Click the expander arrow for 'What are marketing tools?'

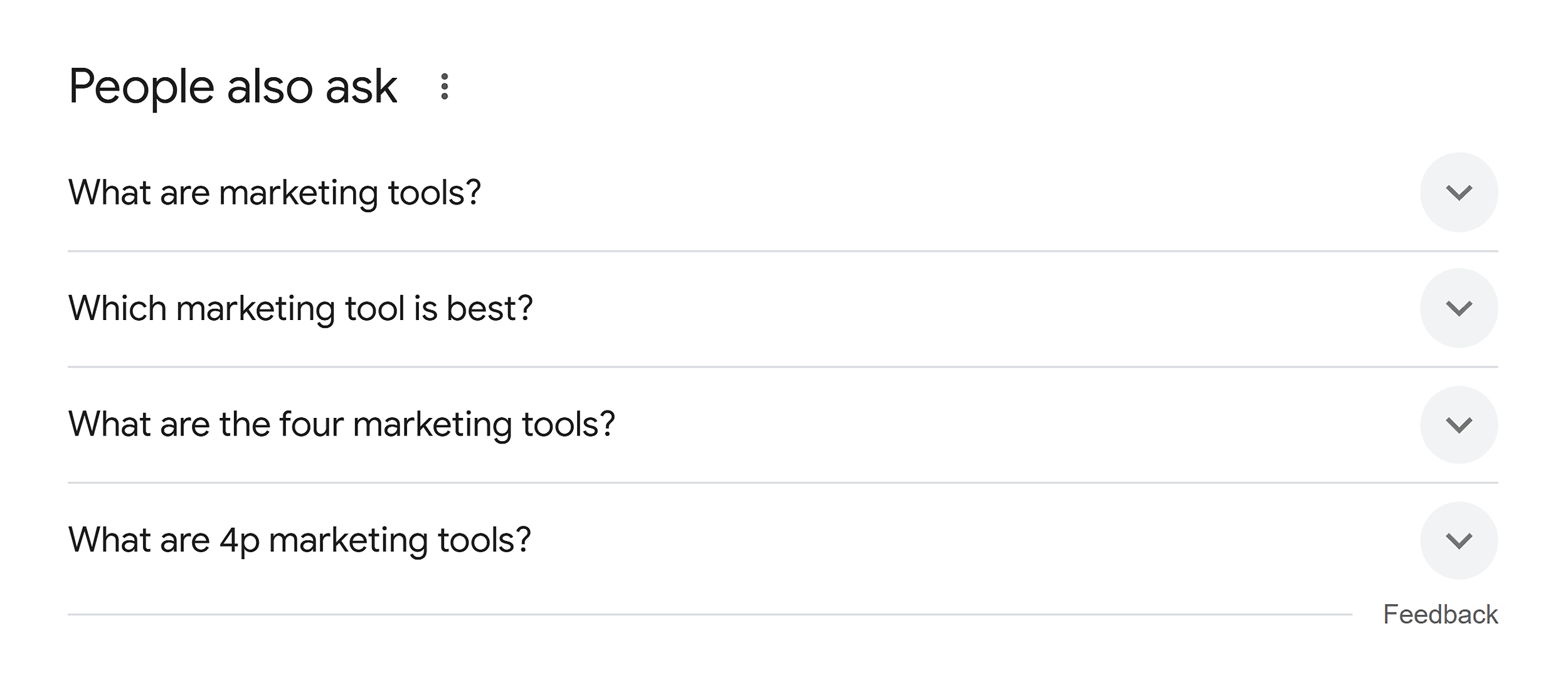point(1459,192)
